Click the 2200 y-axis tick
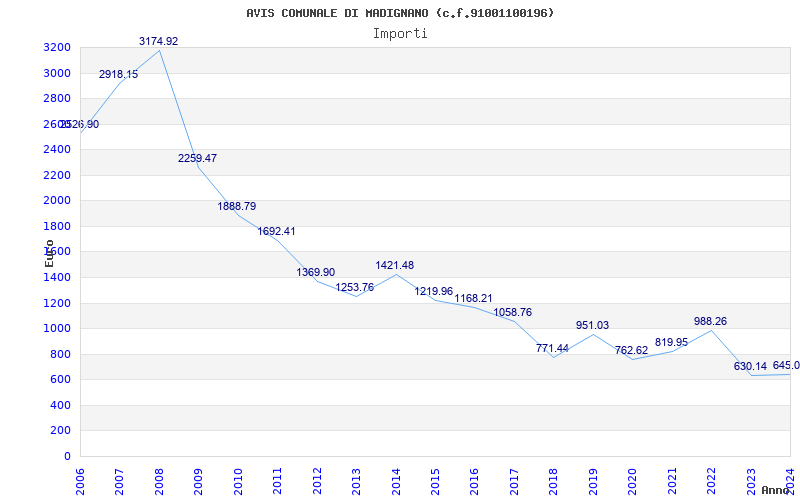The width and height of the screenshot is (800, 500). tap(57, 176)
